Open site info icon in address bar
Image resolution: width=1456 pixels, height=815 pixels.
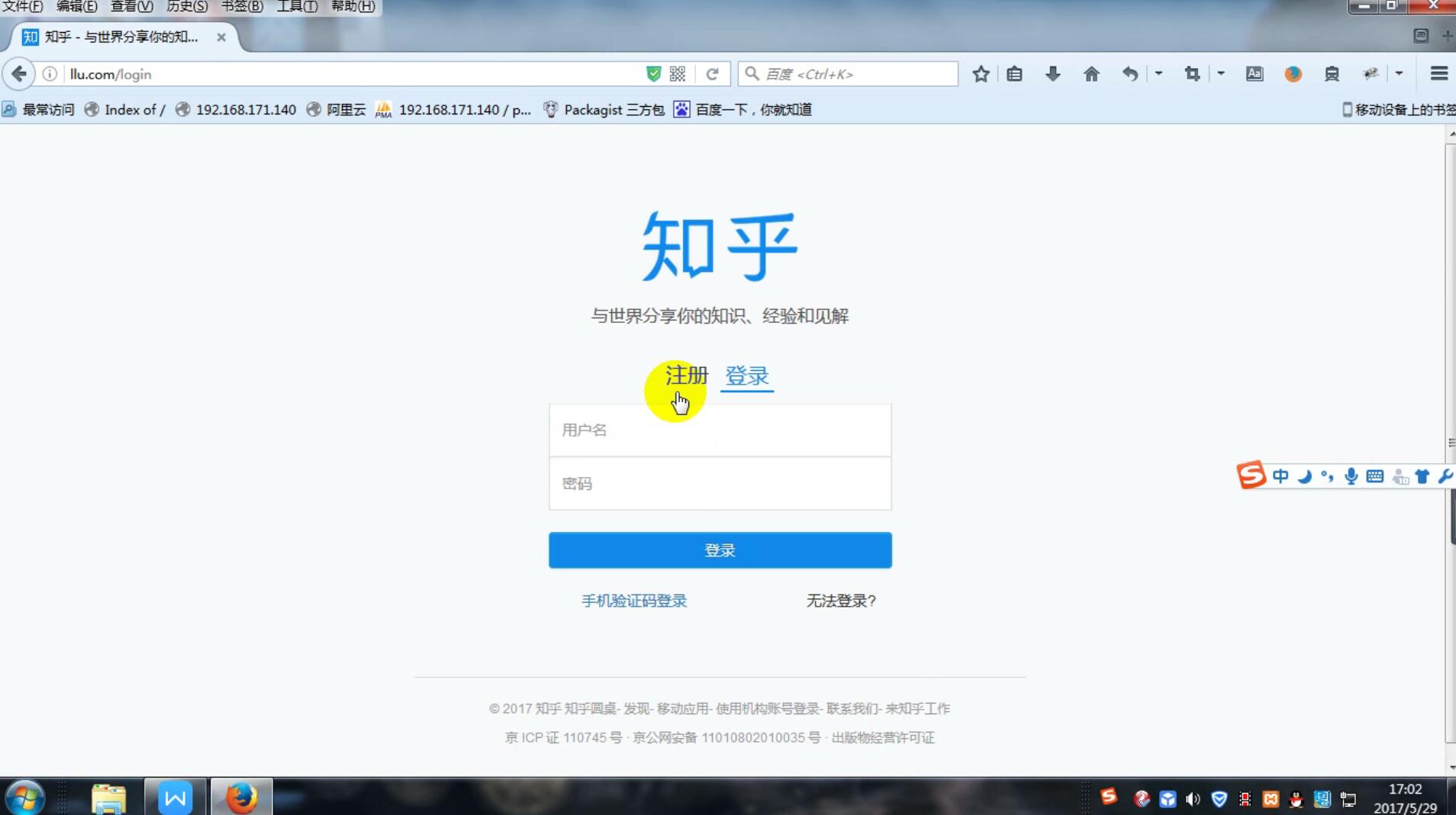50,74
